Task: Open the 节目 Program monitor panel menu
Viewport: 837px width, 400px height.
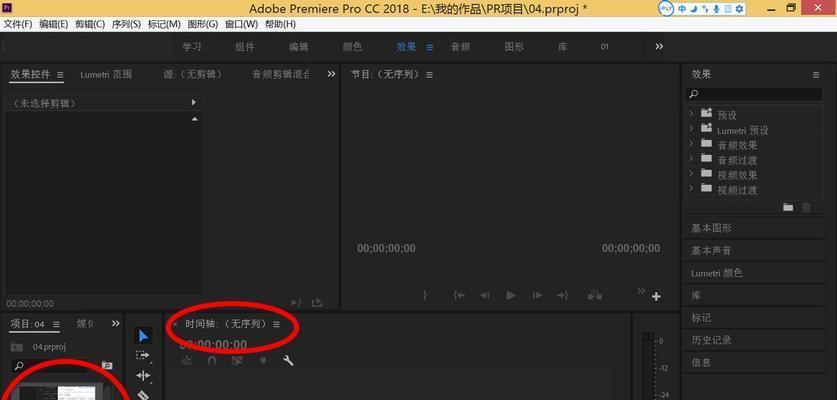Action: point(430,75)
